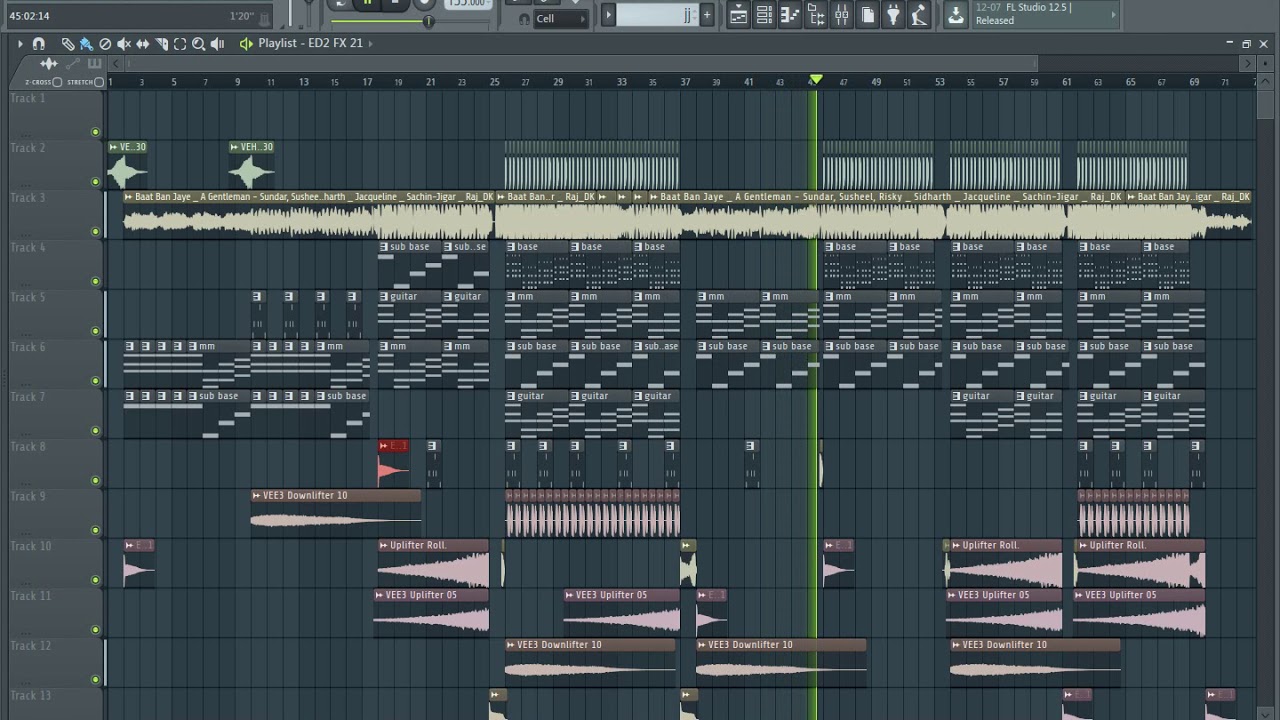
Task: Mute Track 1 with its green light
Action: [x=96, y=132]
